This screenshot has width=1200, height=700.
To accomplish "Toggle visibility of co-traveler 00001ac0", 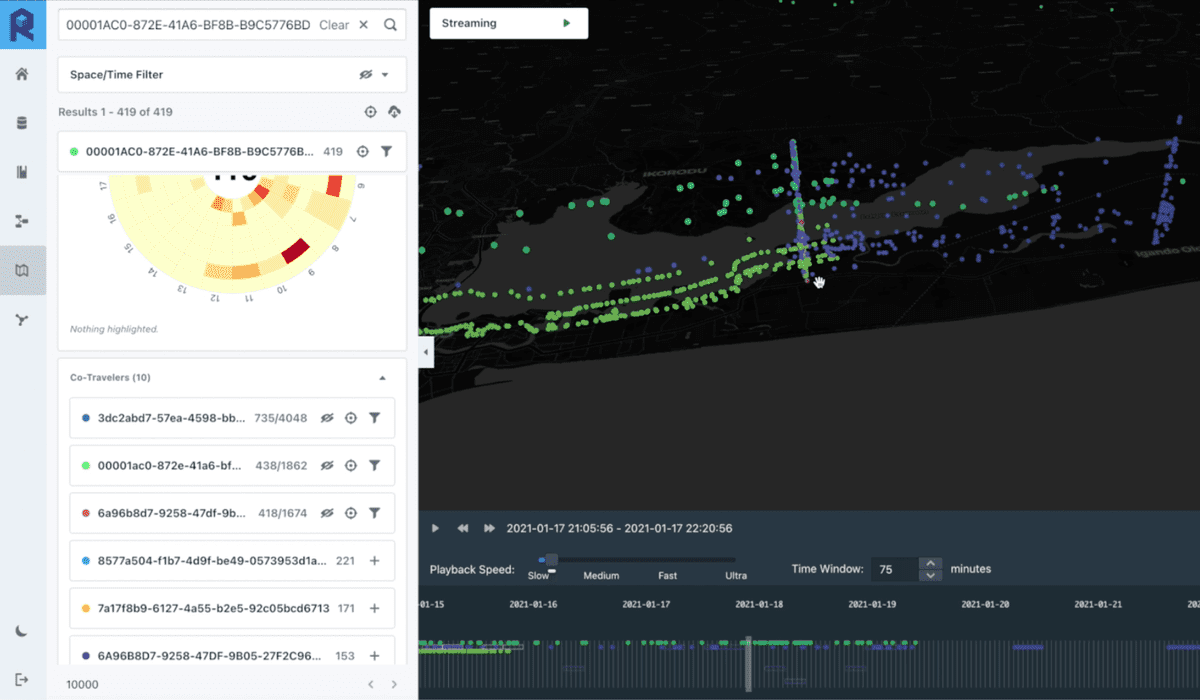I will coord(327,465).
